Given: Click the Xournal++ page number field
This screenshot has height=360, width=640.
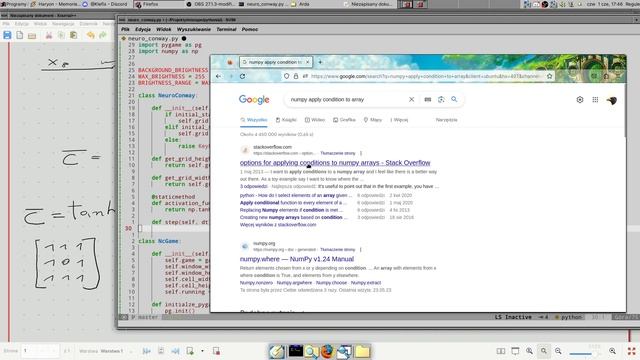Looking at the screenshot, I should pos(40,351).
